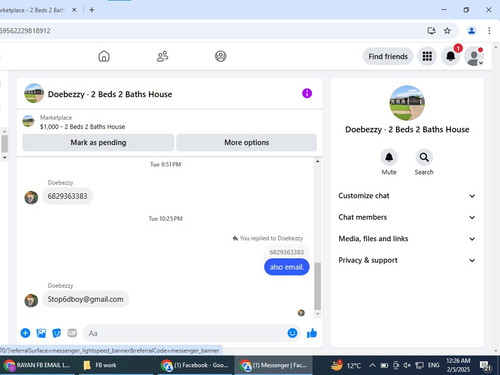Switch to Messenger Chrome window in taskbar
The height and width of the screenshot is (375, 500).
[x=273, y=365]
